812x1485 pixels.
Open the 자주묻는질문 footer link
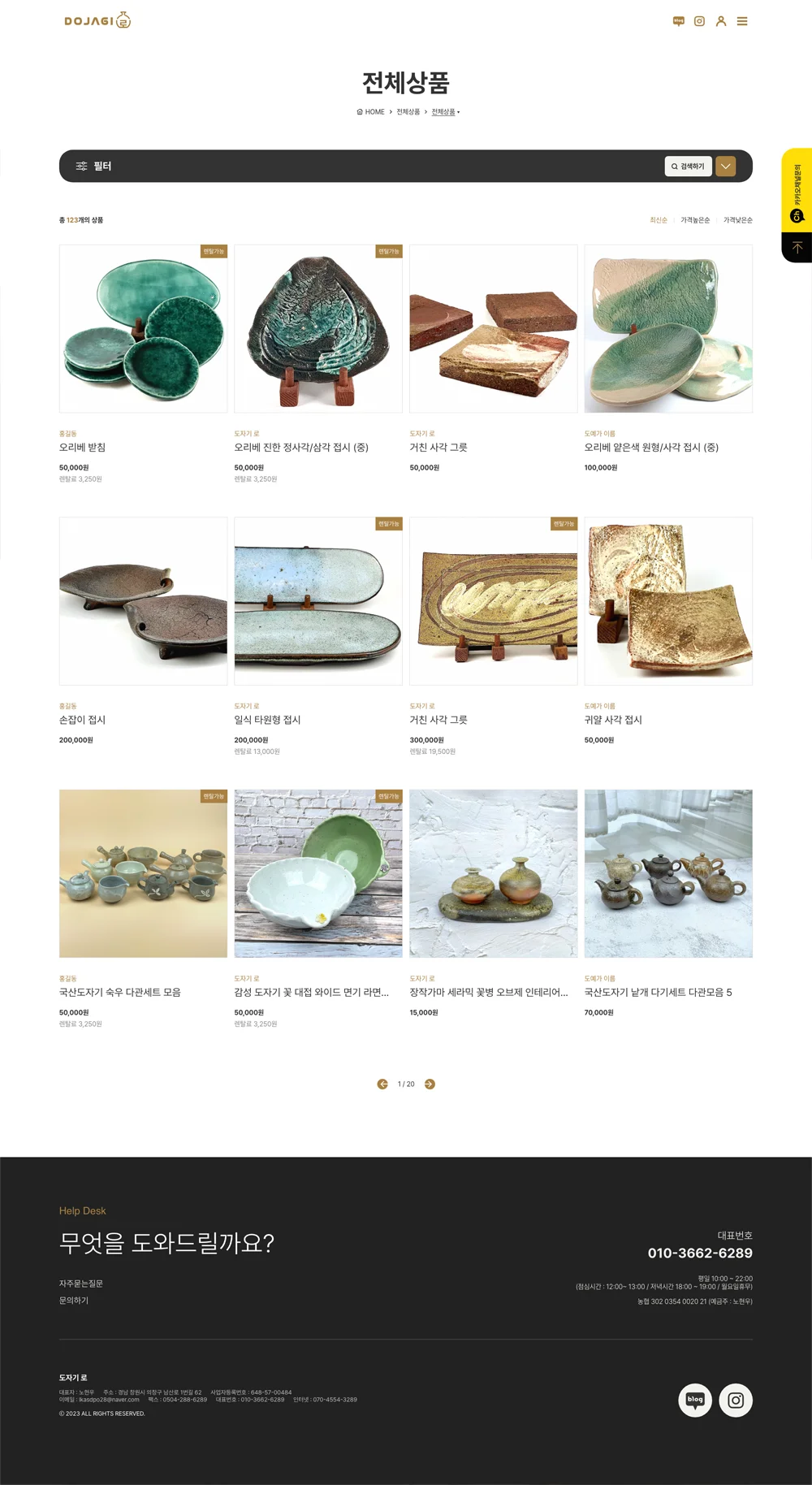pyautogui.click(x=81, y=1284)
